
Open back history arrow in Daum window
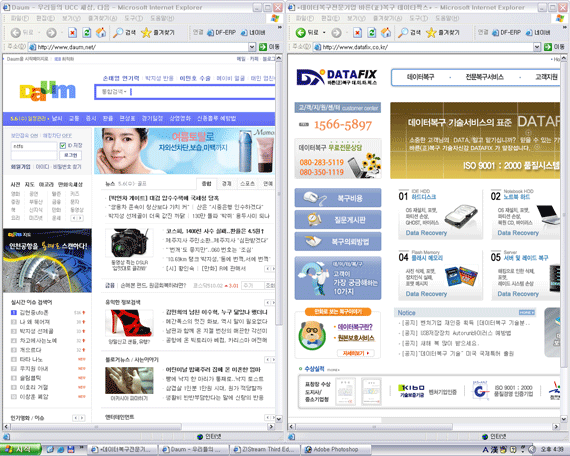pyautogui.click(x=39, y=33)
